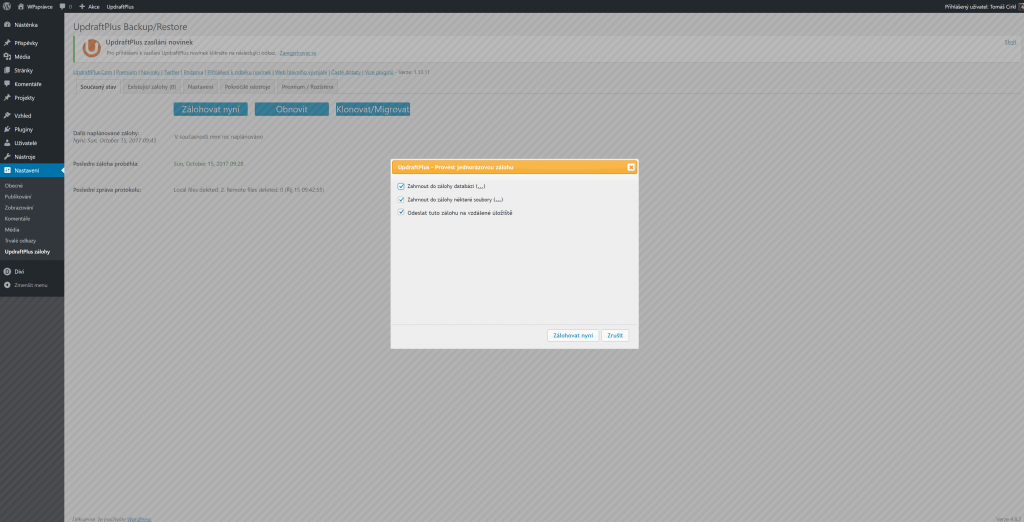Open Přihlášení k odběru novinek link

click(238, 72)
